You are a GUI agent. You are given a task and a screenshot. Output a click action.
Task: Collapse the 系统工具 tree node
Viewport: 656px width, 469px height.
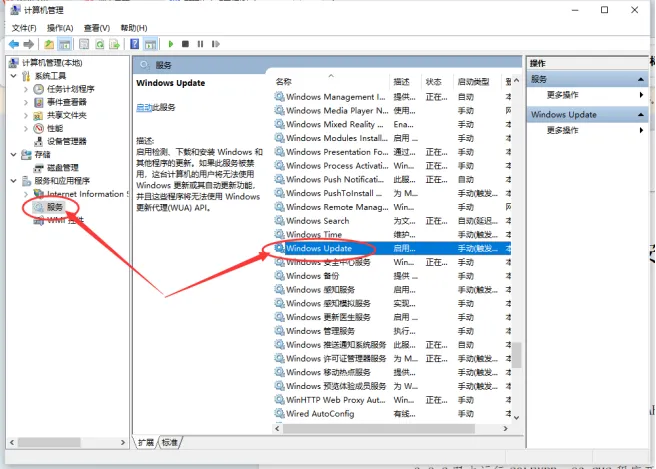click(x=13, y=76)
